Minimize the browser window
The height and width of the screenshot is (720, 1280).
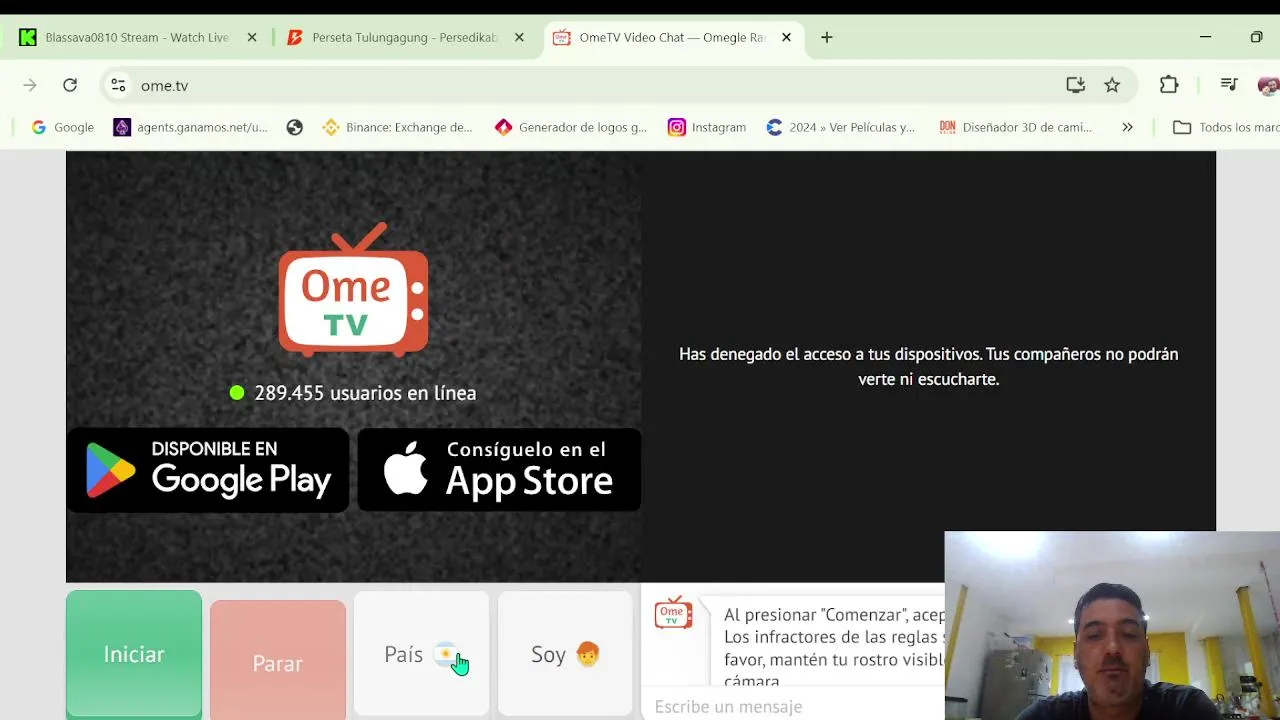[x=1205, y=37]
